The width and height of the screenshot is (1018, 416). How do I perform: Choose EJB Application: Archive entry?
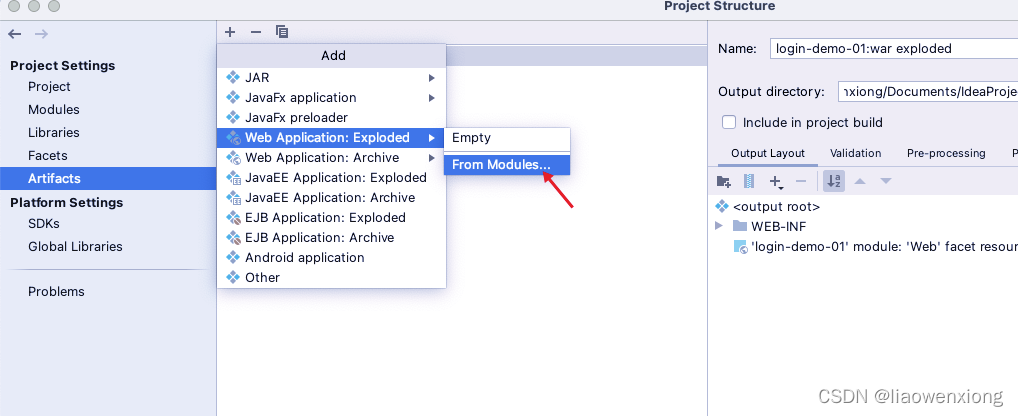click(331, 238)
